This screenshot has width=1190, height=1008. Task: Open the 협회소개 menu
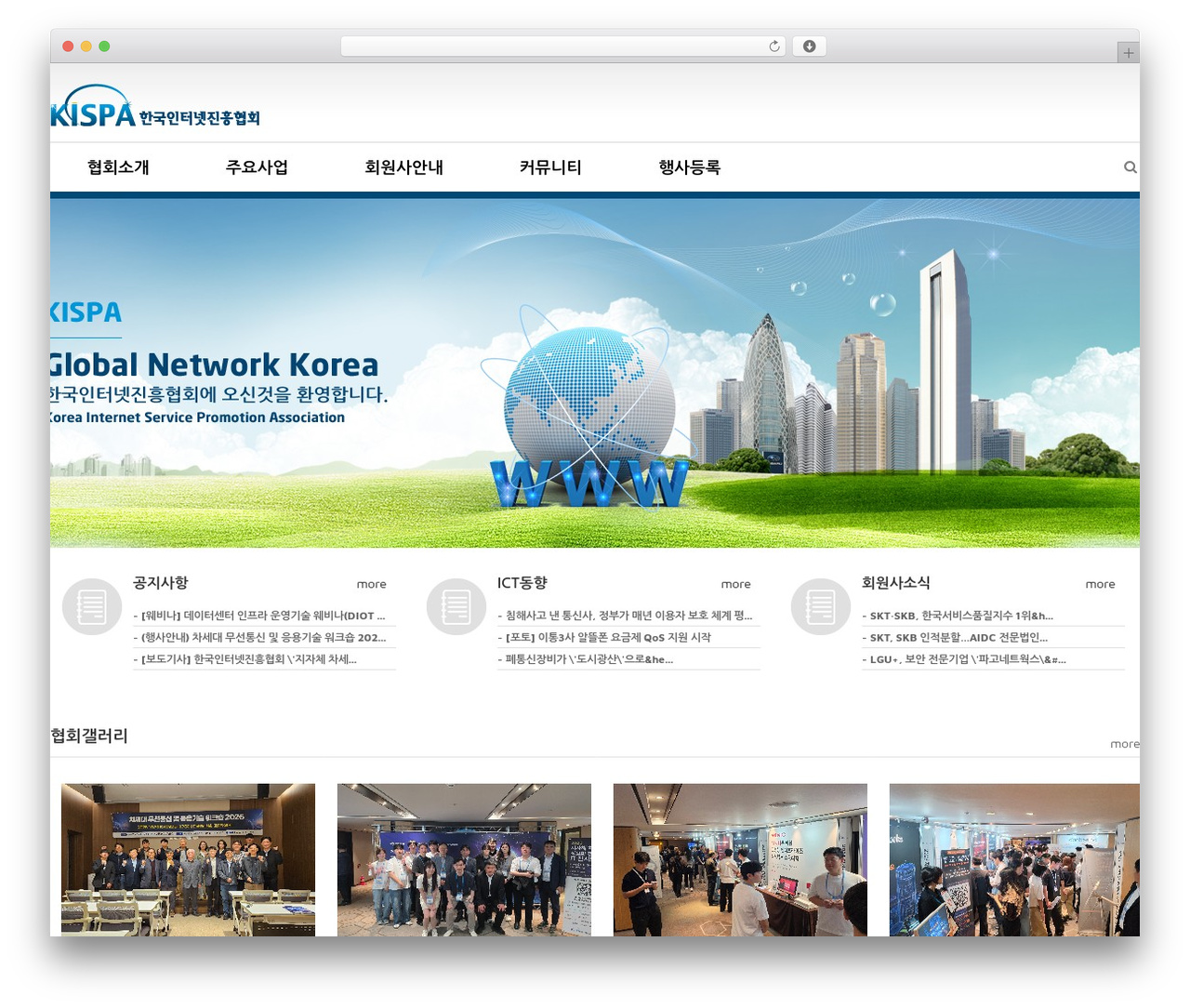(118, 167)
